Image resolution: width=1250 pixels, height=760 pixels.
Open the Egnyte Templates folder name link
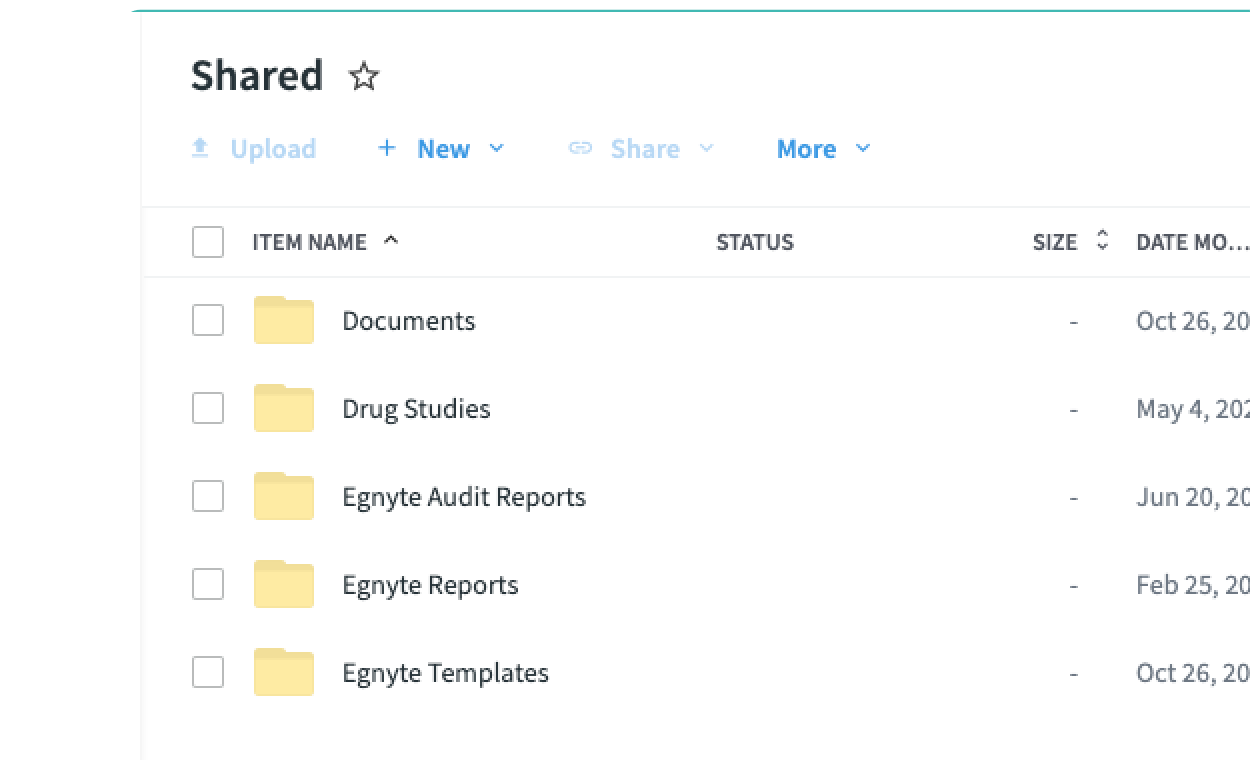coord(445,673)
